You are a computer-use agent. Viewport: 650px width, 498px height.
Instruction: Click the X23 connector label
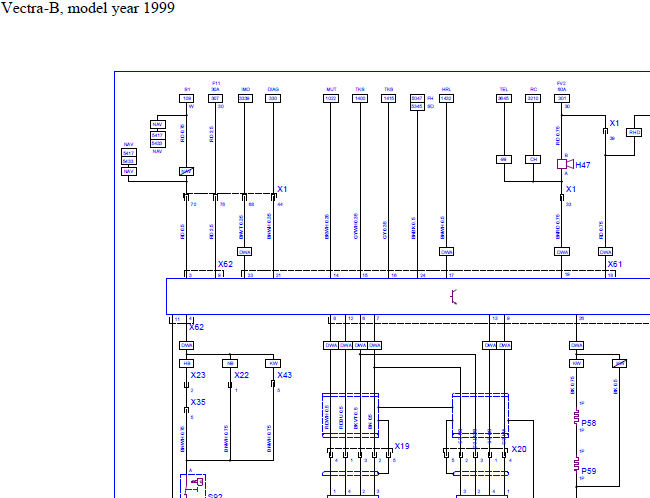click(198, 375)
